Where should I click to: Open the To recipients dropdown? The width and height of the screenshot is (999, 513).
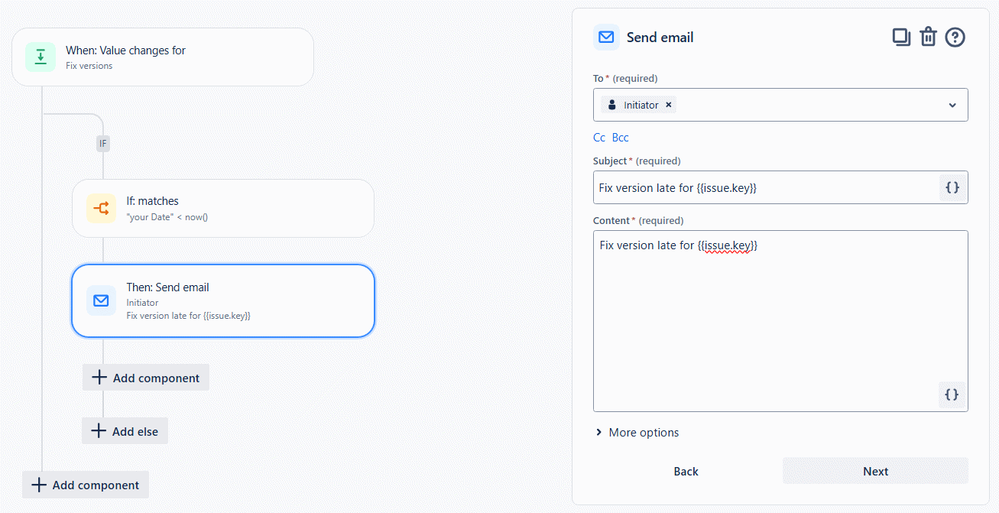(952, 105)
